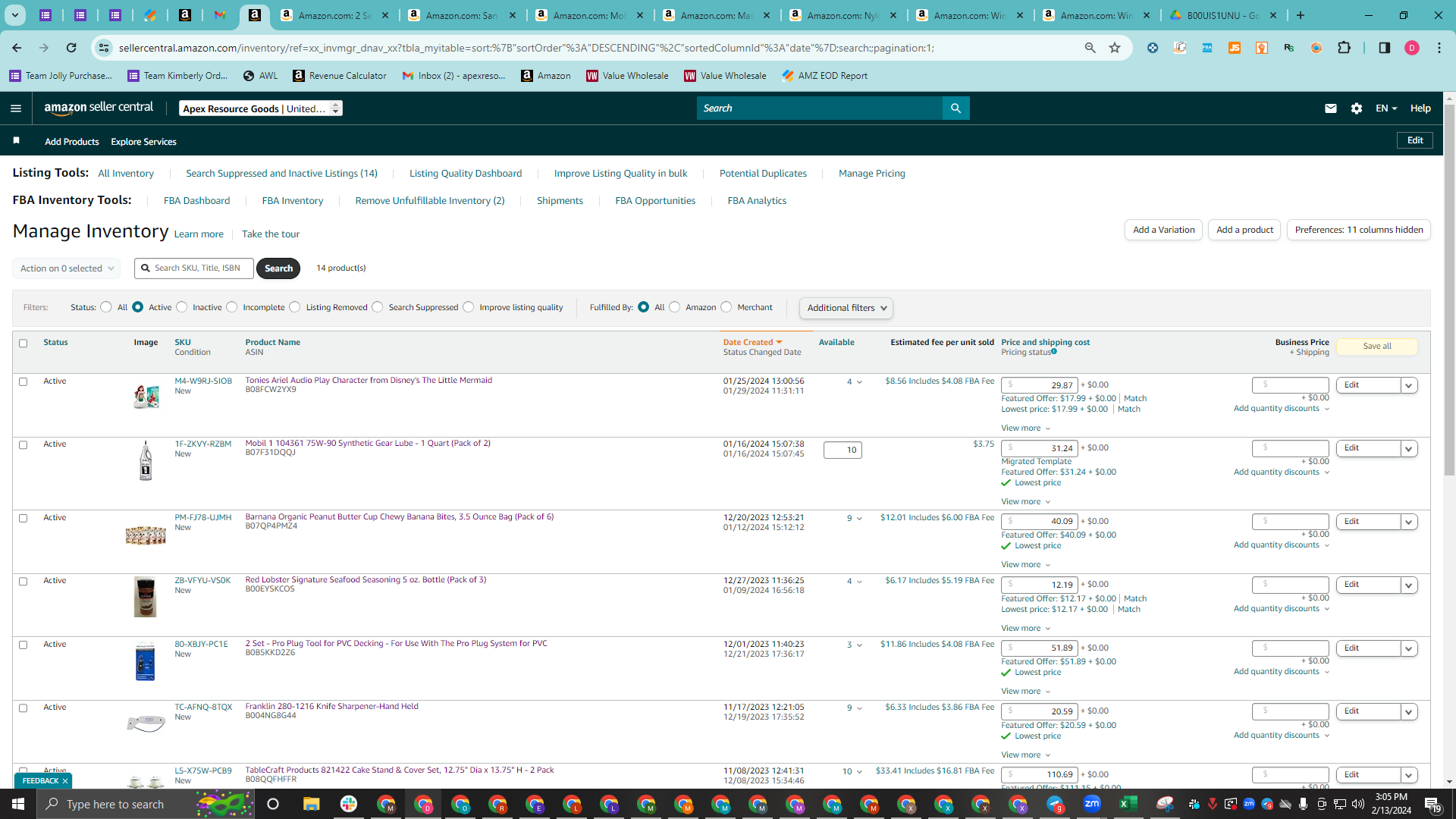This screenshot has width=1456, height=819.
Task: Open the browser side panel icon
Action: click(1384, 48)
